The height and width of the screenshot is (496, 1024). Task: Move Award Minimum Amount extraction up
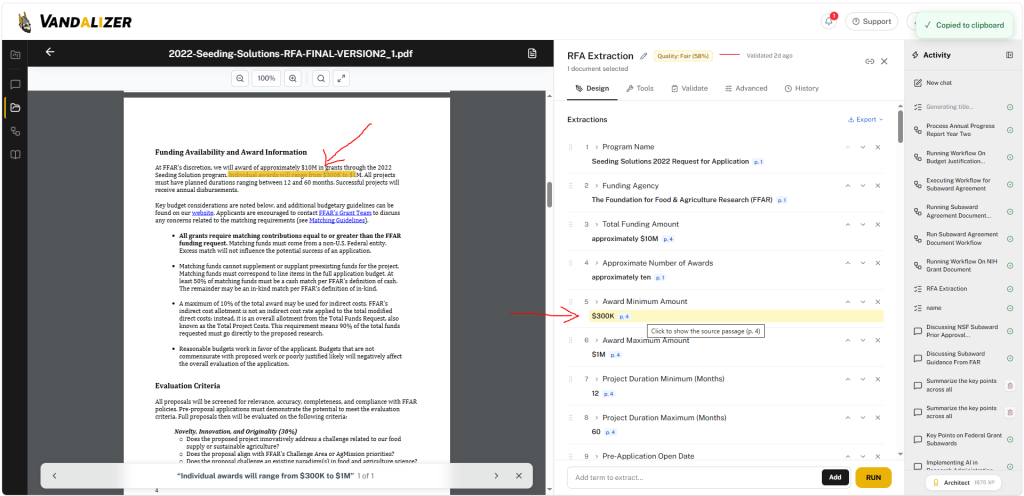click(848, 302)
